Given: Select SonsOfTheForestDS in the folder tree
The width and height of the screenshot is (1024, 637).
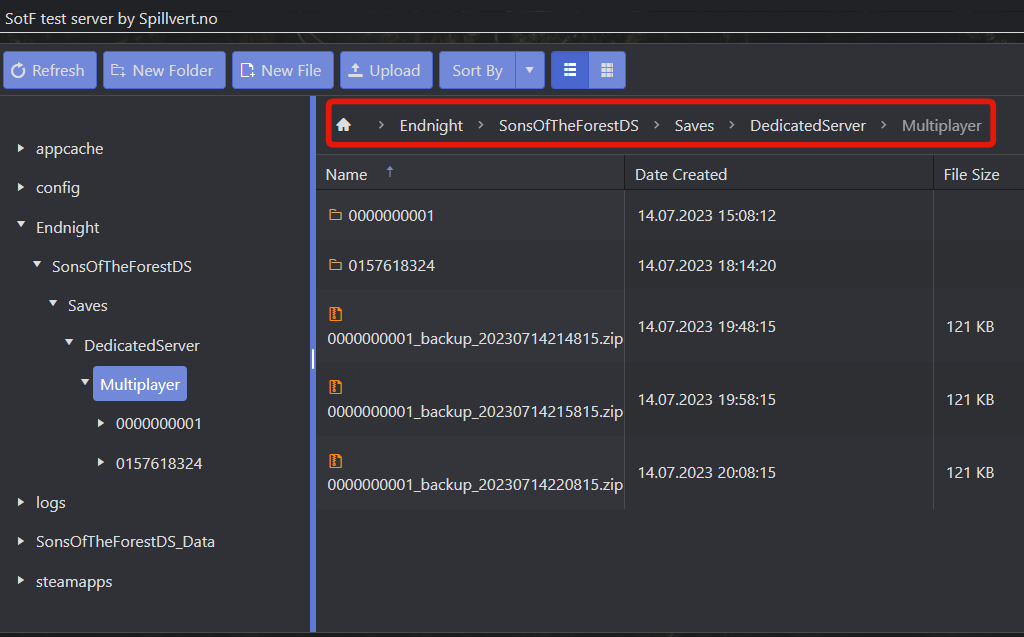Looking at the screenshot, I should (121, 267).
